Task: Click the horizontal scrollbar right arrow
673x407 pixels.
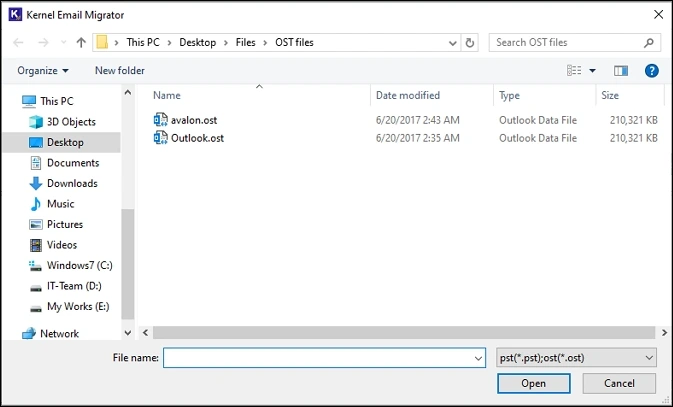Action: click(x=664, y=333)
